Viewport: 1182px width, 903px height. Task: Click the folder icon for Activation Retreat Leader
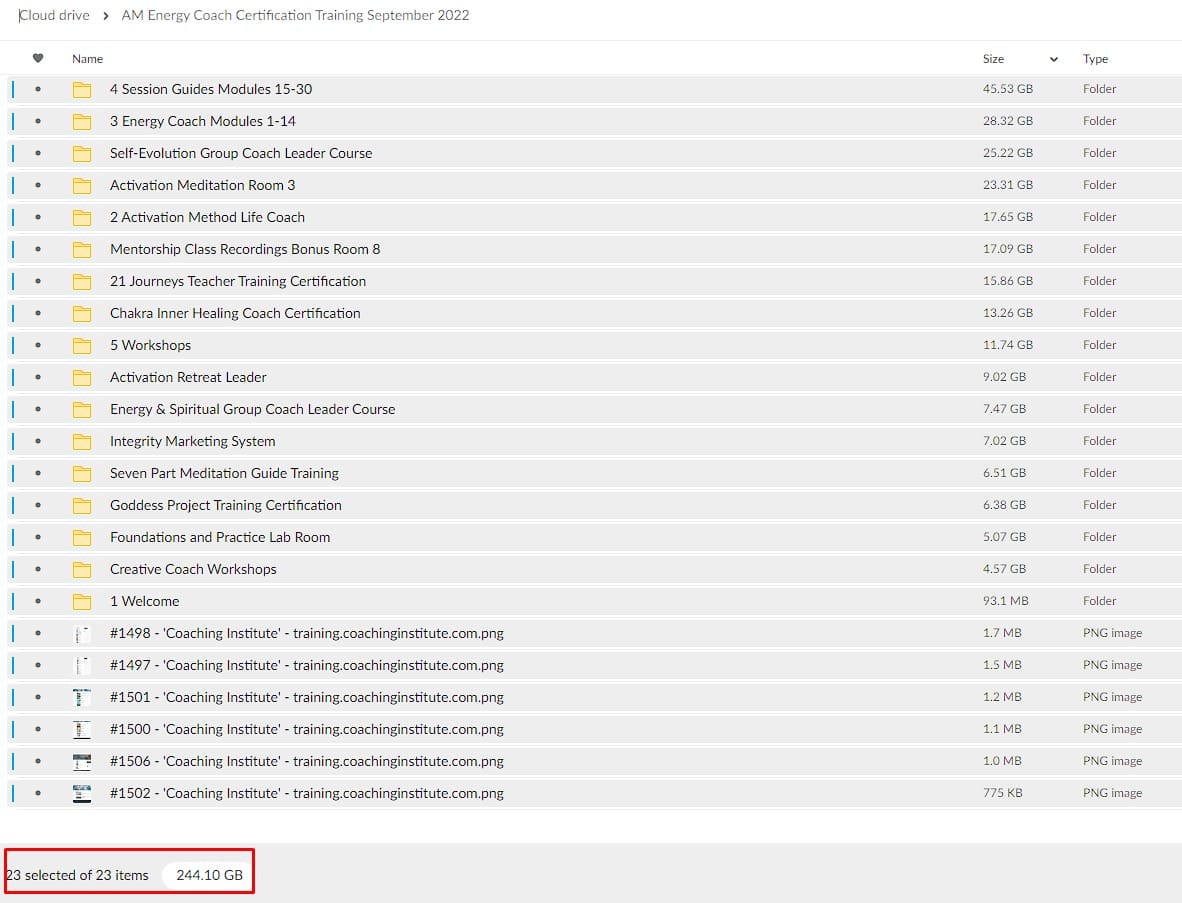point(82,378)
